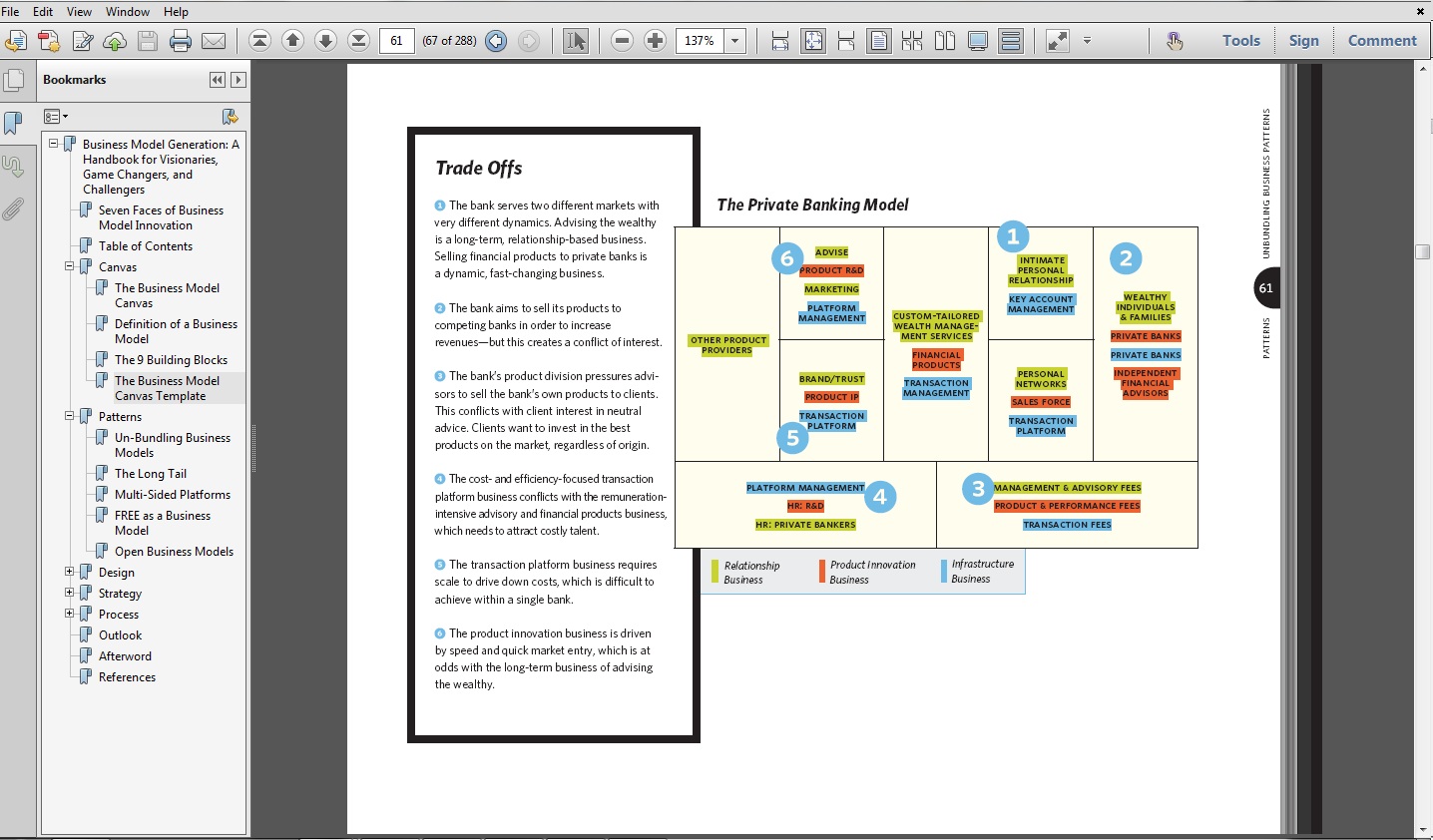Image resolution: width=1433 pixels, height=840 pixels.
Task: Toggle the Single page view icon
Action: 879,41
